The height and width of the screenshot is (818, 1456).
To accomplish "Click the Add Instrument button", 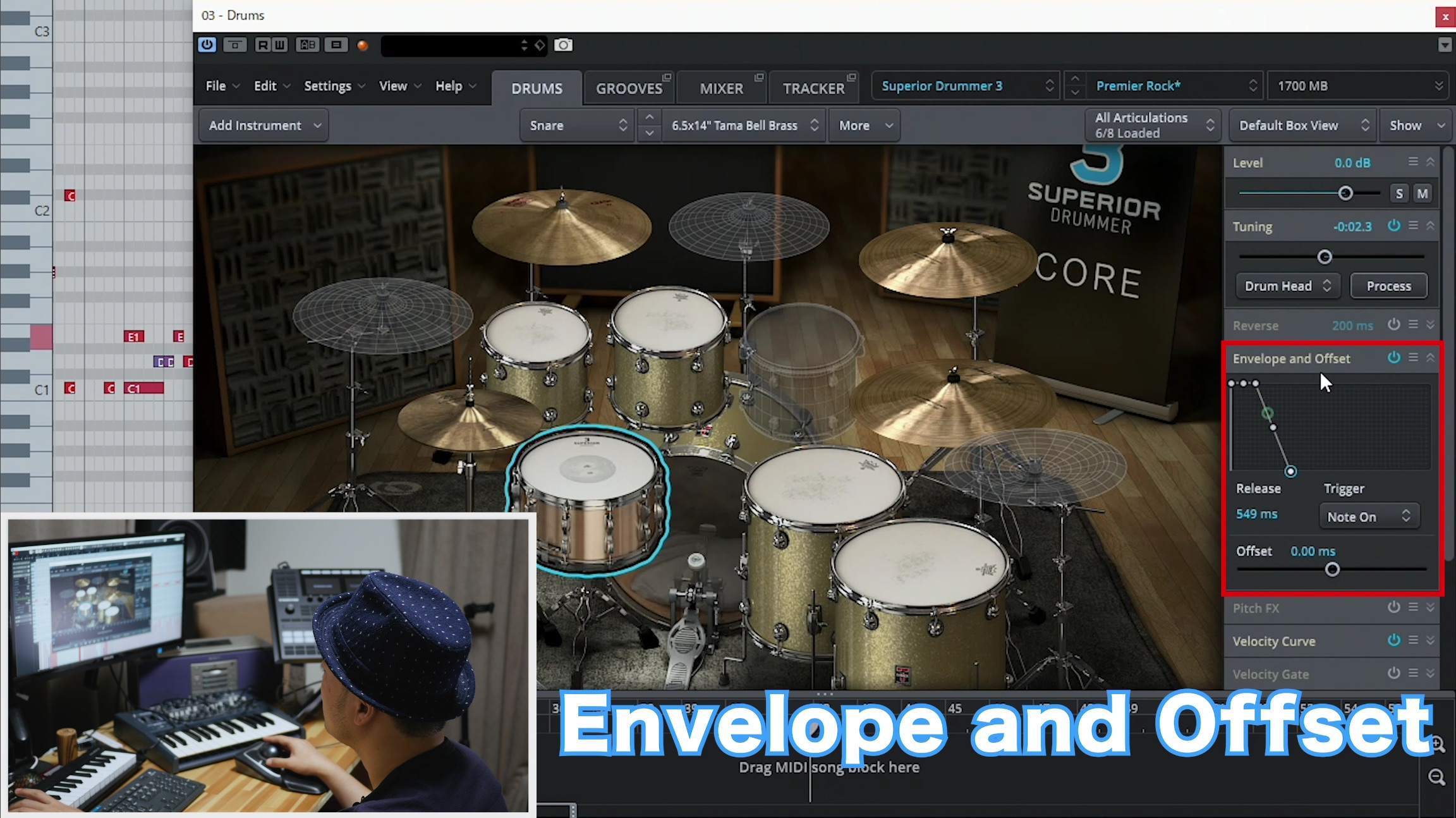I will 264,125.
